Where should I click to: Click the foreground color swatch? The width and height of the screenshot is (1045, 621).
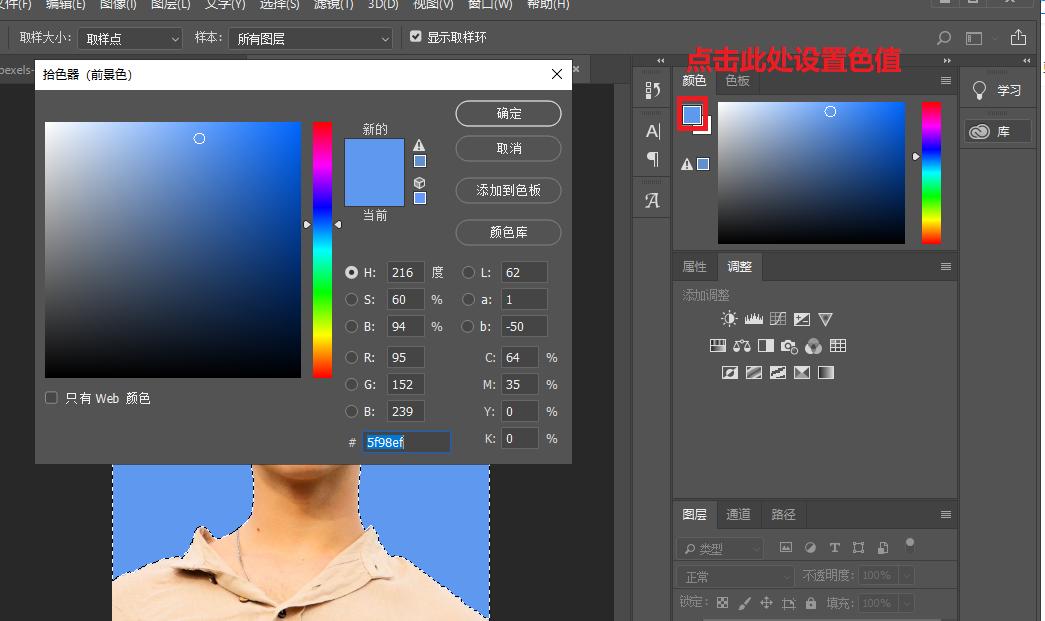(x=693, y=114)
